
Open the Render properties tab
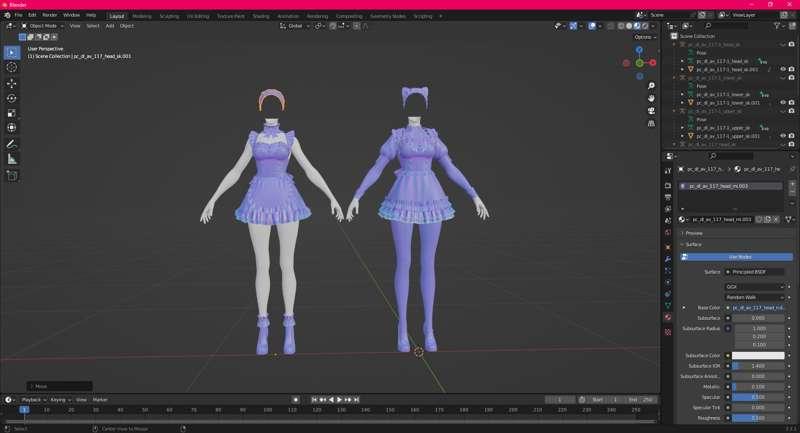668,186
